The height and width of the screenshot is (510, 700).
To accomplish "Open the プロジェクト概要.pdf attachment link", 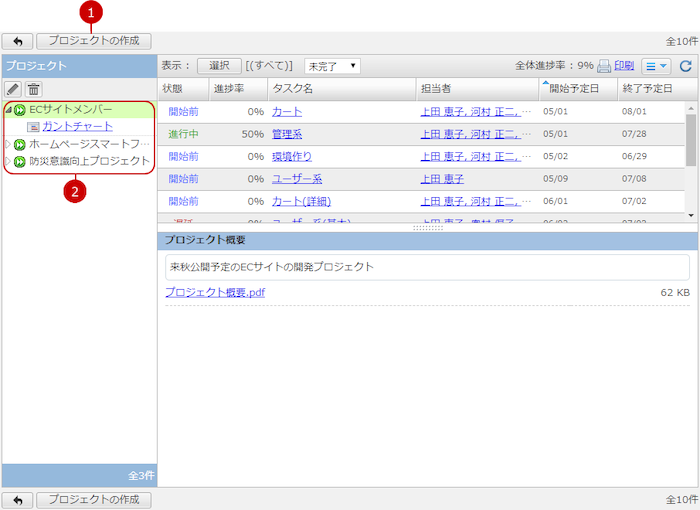I will coord(215,292).
